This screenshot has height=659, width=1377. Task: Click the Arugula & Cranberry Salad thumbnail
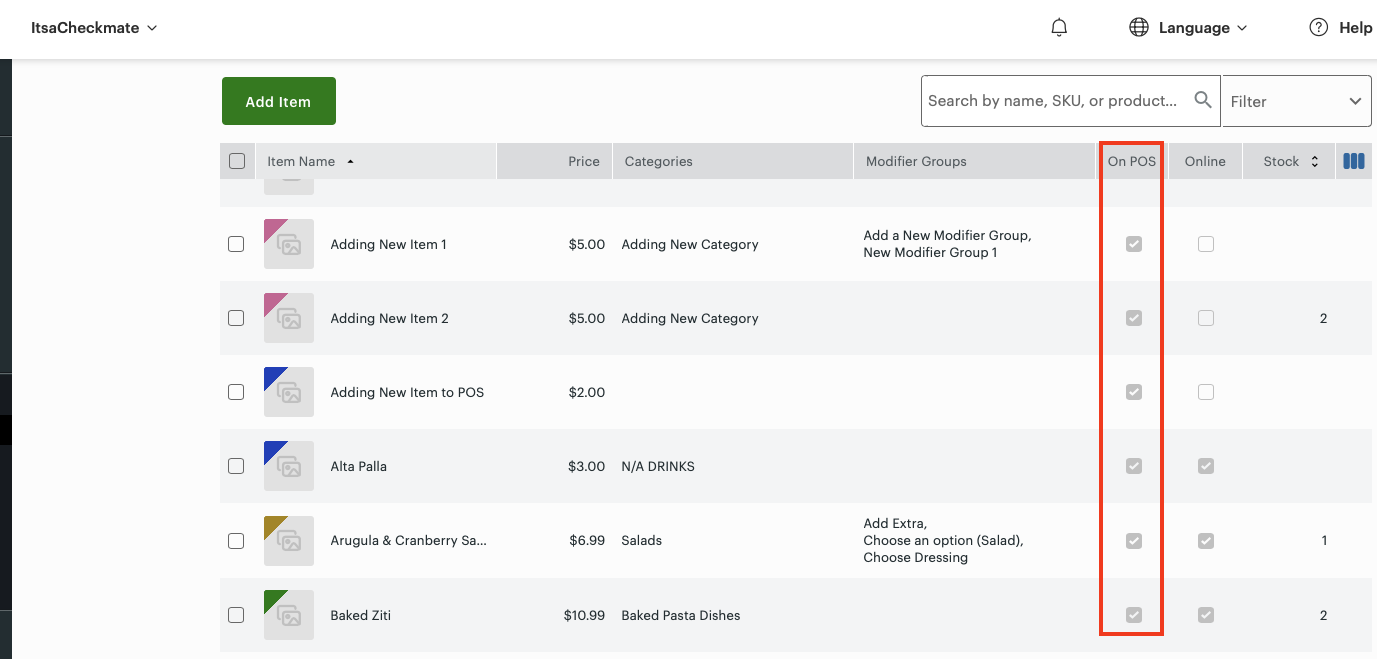click(x=288, y=540)
